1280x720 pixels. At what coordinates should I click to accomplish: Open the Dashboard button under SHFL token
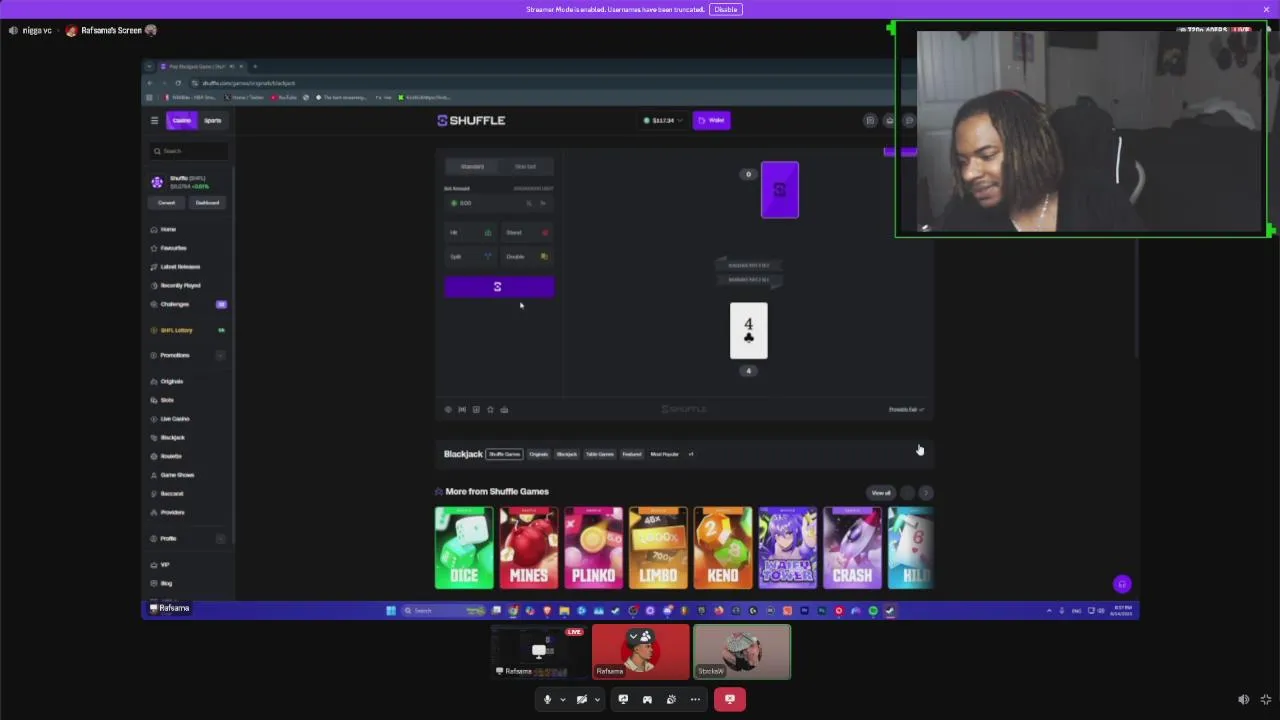coord(207,203)
